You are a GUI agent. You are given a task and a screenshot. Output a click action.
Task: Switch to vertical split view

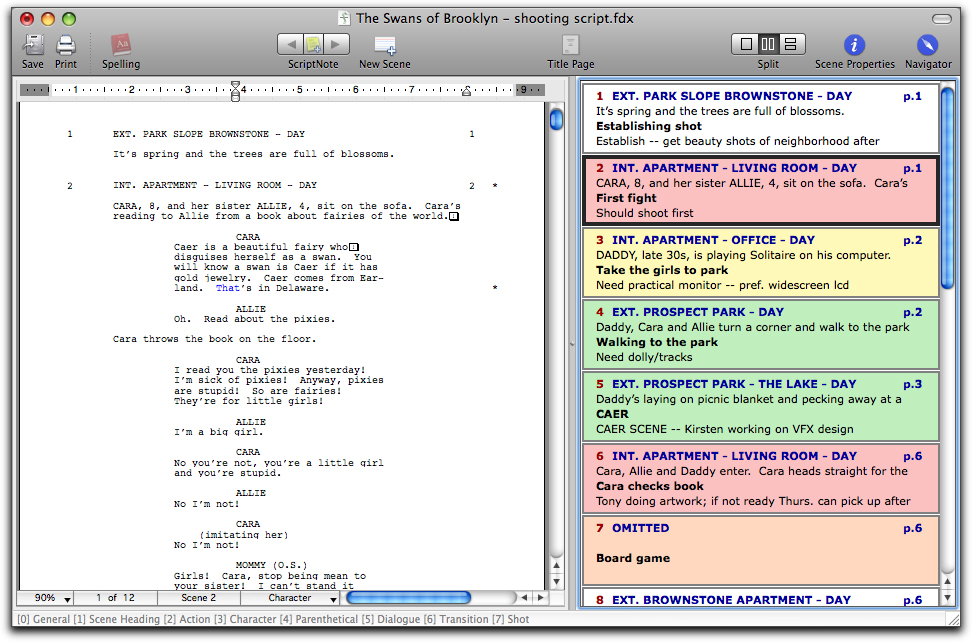[x=768, y=44]
